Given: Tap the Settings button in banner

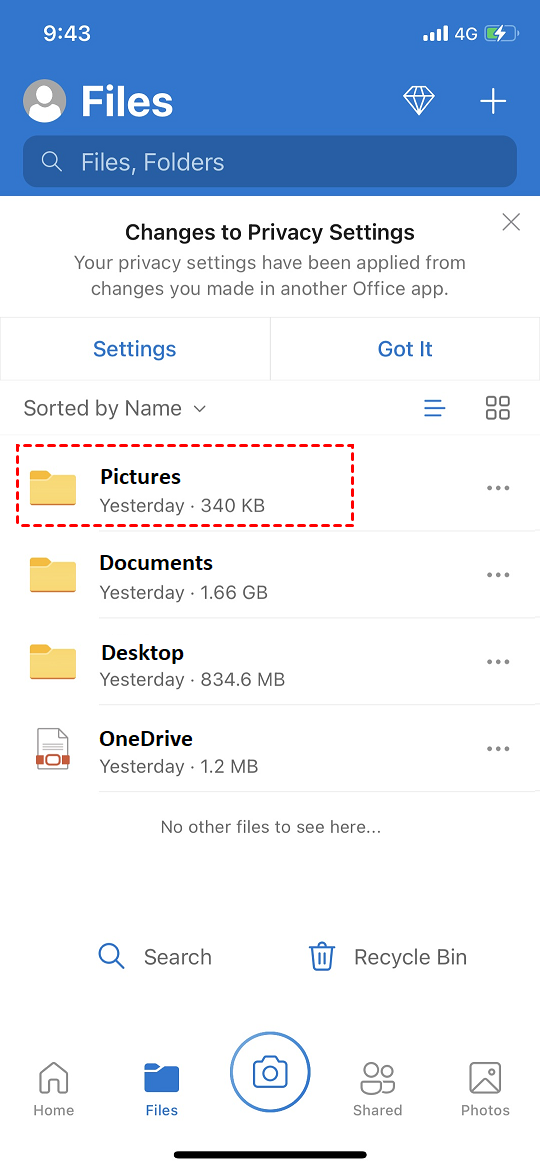Looking at the screenshot, I should click(135, 348).
